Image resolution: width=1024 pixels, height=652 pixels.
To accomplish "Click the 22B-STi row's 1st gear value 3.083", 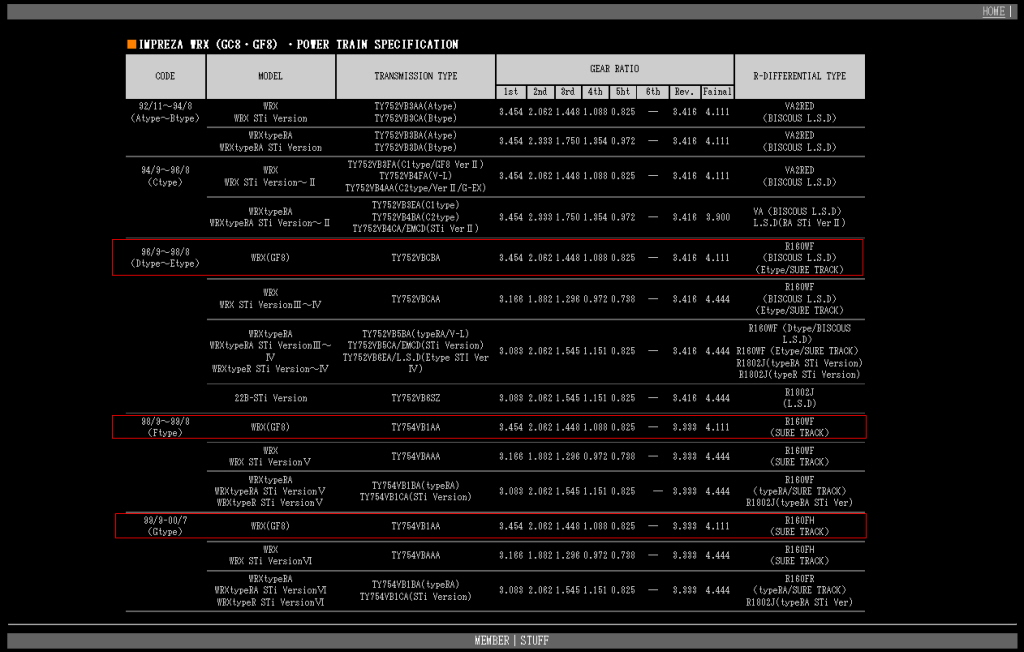I will coord(511,398).
